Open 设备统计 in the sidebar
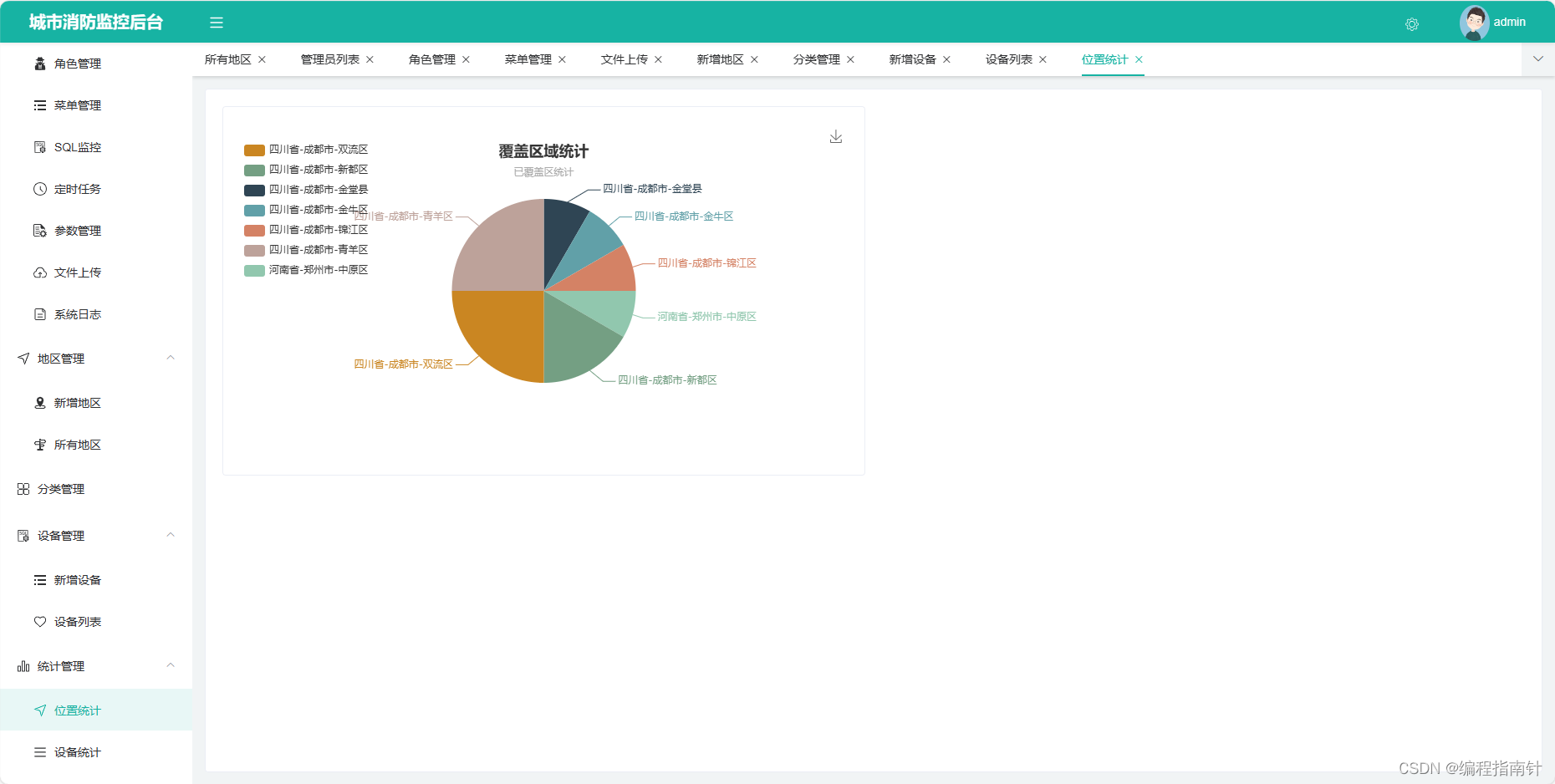Image resolution: width=1555 pixels, height=784 pixels. [96, 752]
